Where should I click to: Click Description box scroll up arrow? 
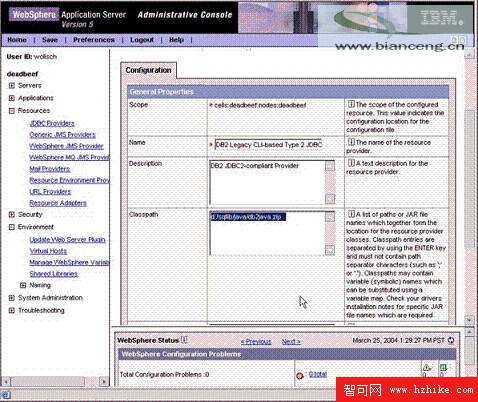[x=330, y=166]
